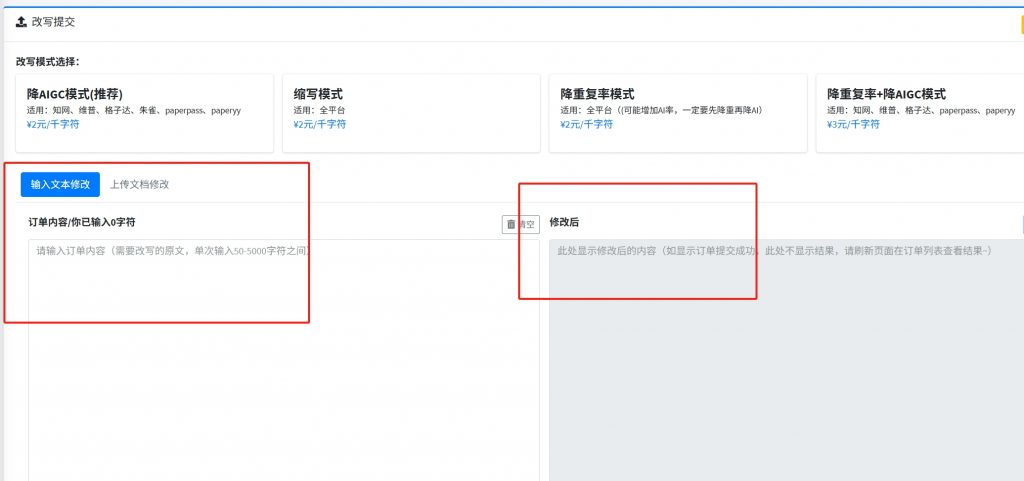The height and width of the screenshot is (481, 1024).
Task: Click the ¥3元/千字符 price text
Action: coord(853,124)
